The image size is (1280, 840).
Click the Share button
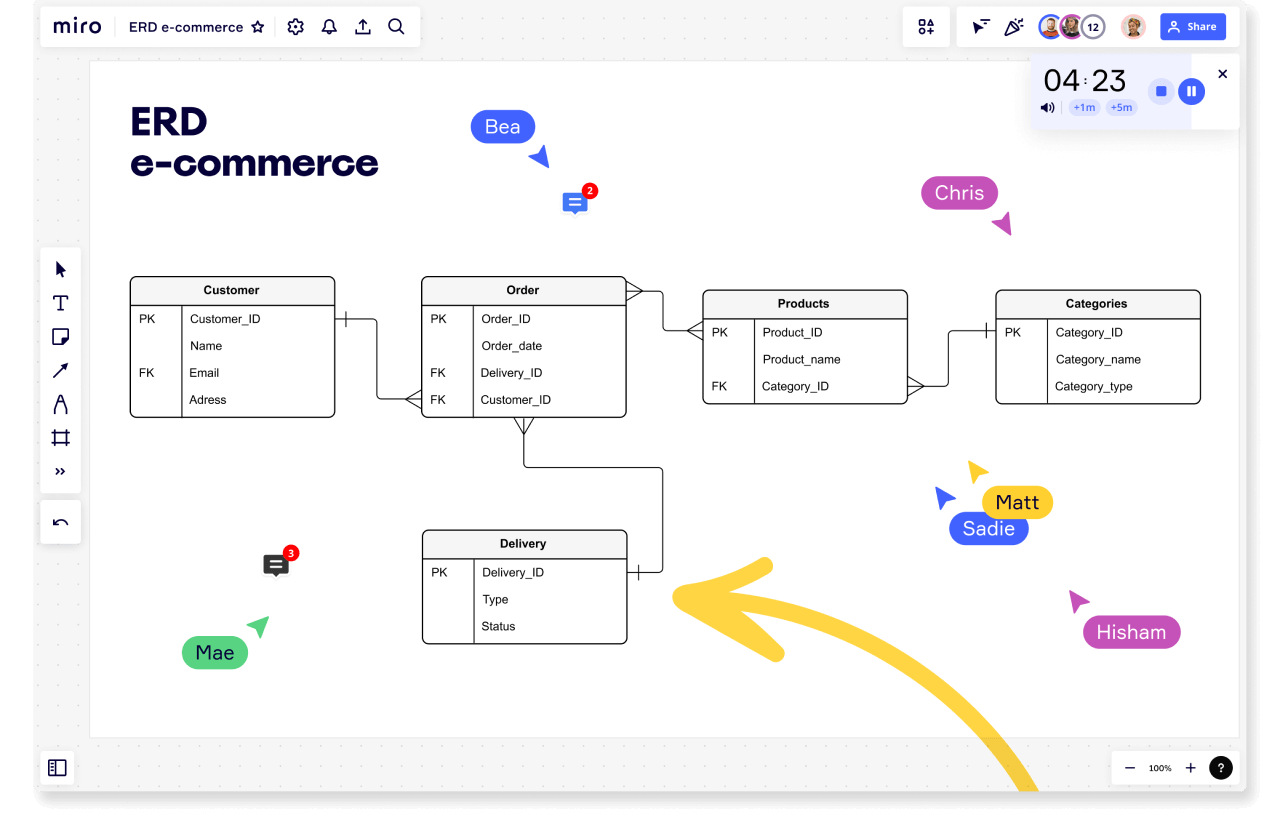[1192, 27]
